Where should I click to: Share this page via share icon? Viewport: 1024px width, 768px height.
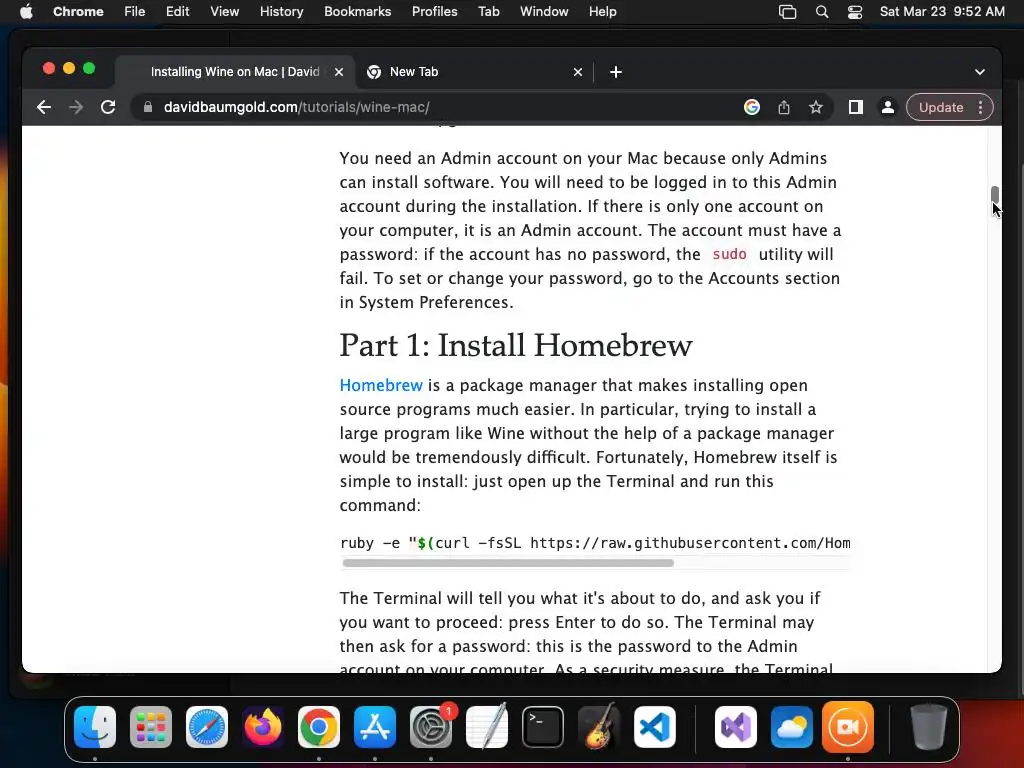[x=784, y=107]
